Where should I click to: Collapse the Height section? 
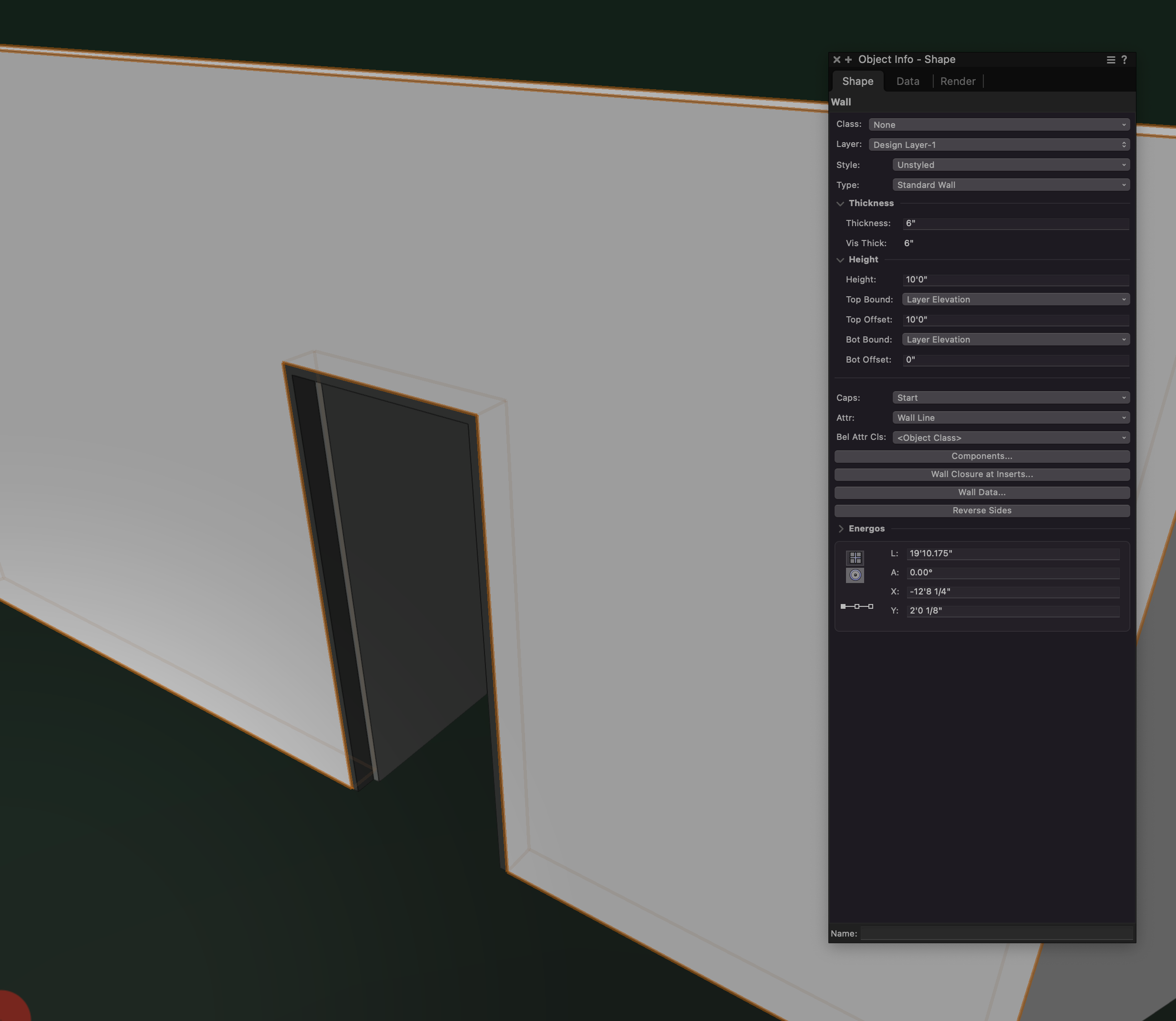click(840, 260)
